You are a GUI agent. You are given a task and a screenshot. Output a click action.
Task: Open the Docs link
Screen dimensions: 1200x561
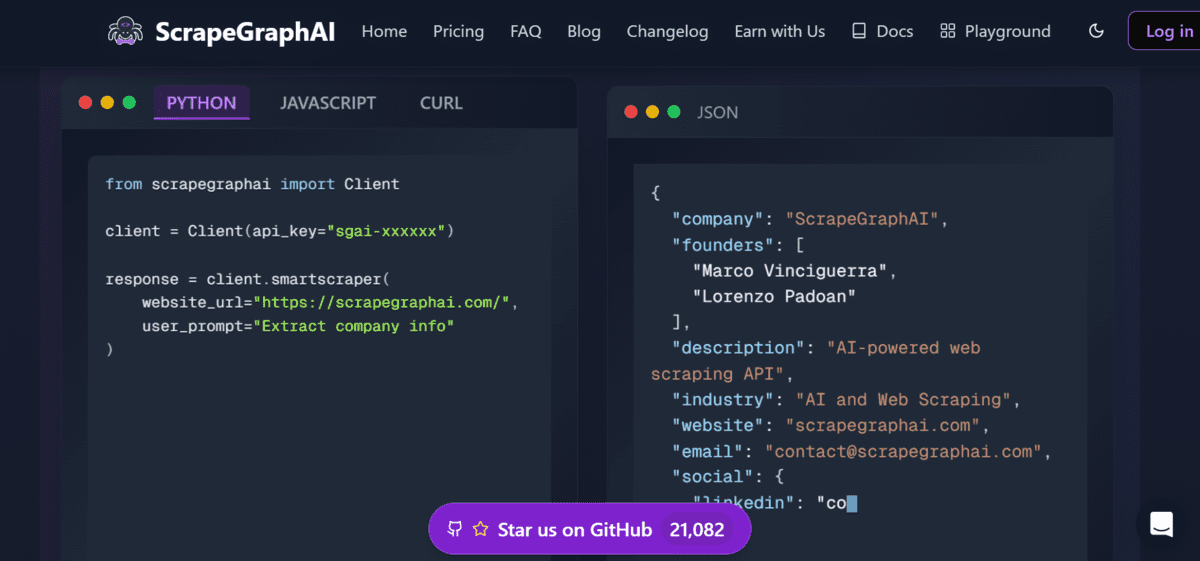[x=882, y=31]
